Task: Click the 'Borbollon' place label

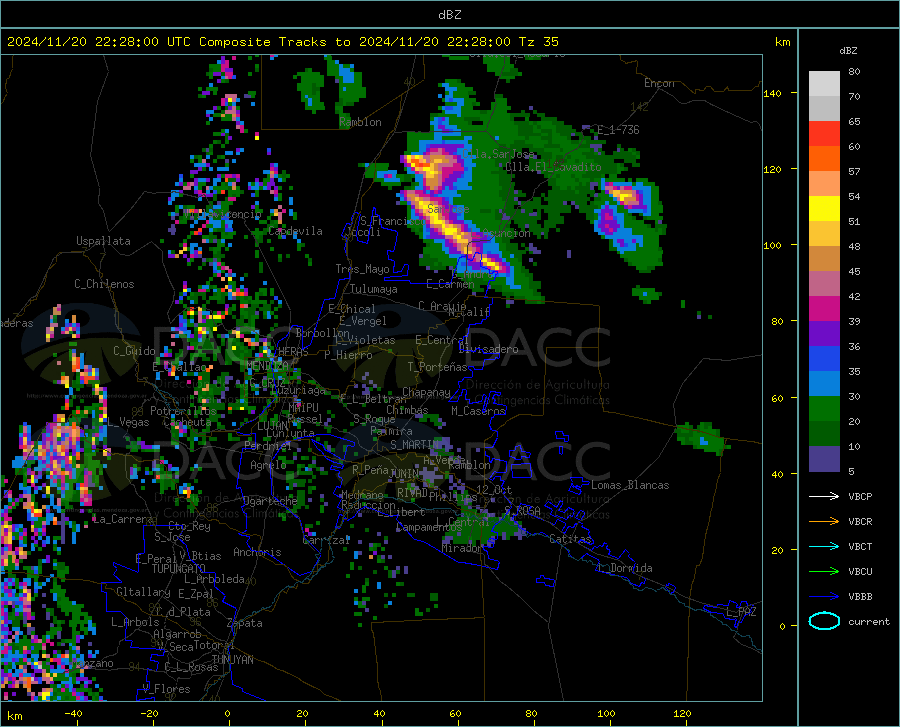Action: coord(323,333)
